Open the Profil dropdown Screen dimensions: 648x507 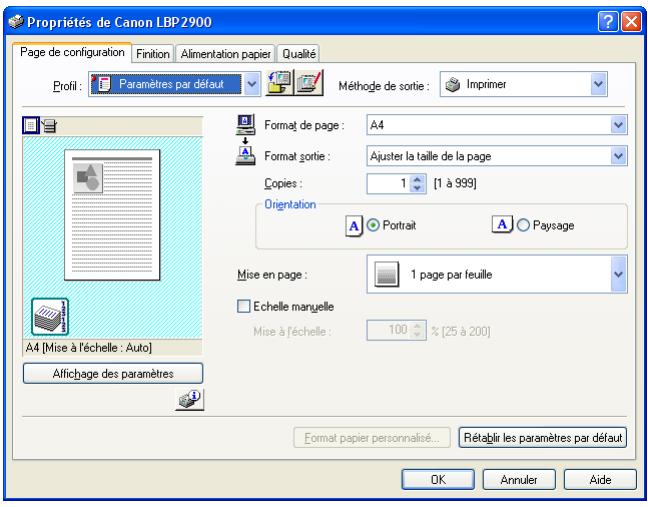(252, 84)
